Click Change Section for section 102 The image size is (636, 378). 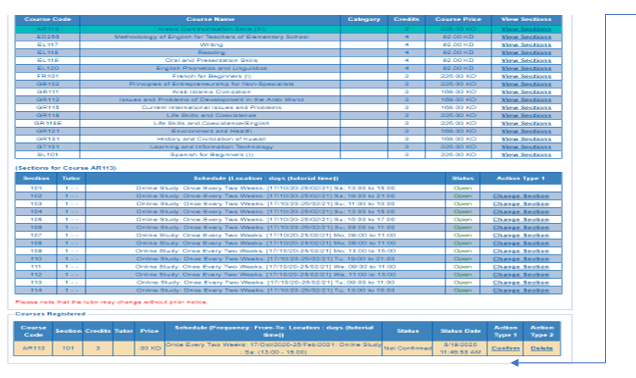[521, 196]
